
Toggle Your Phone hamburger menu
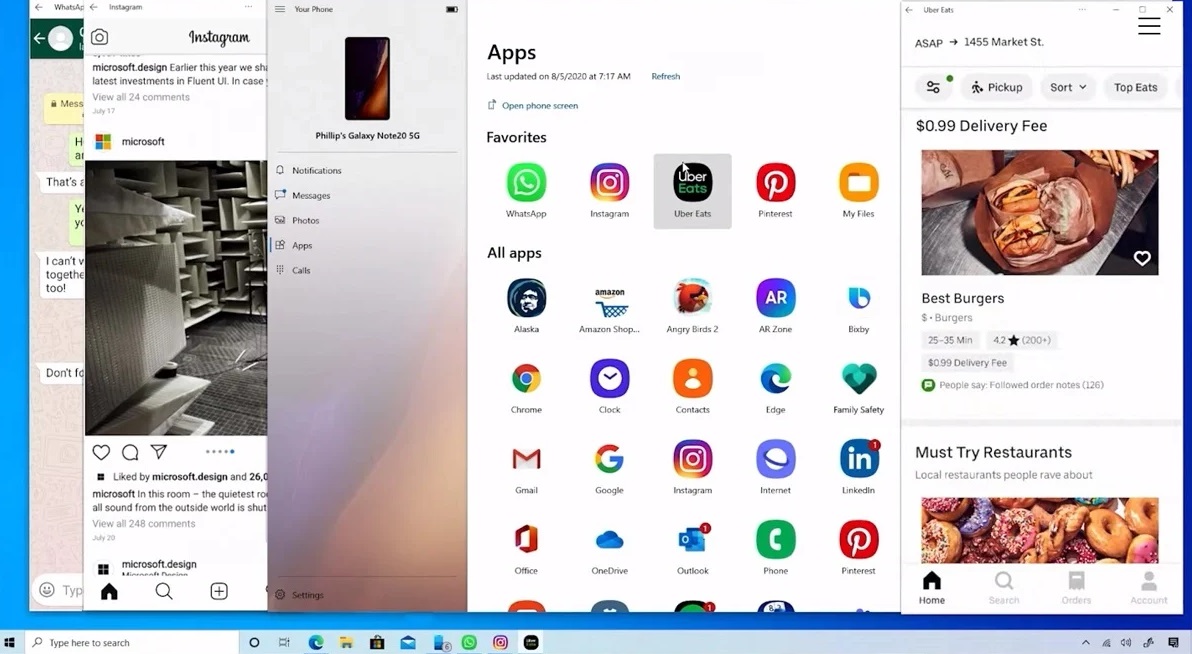coord(280,9)
